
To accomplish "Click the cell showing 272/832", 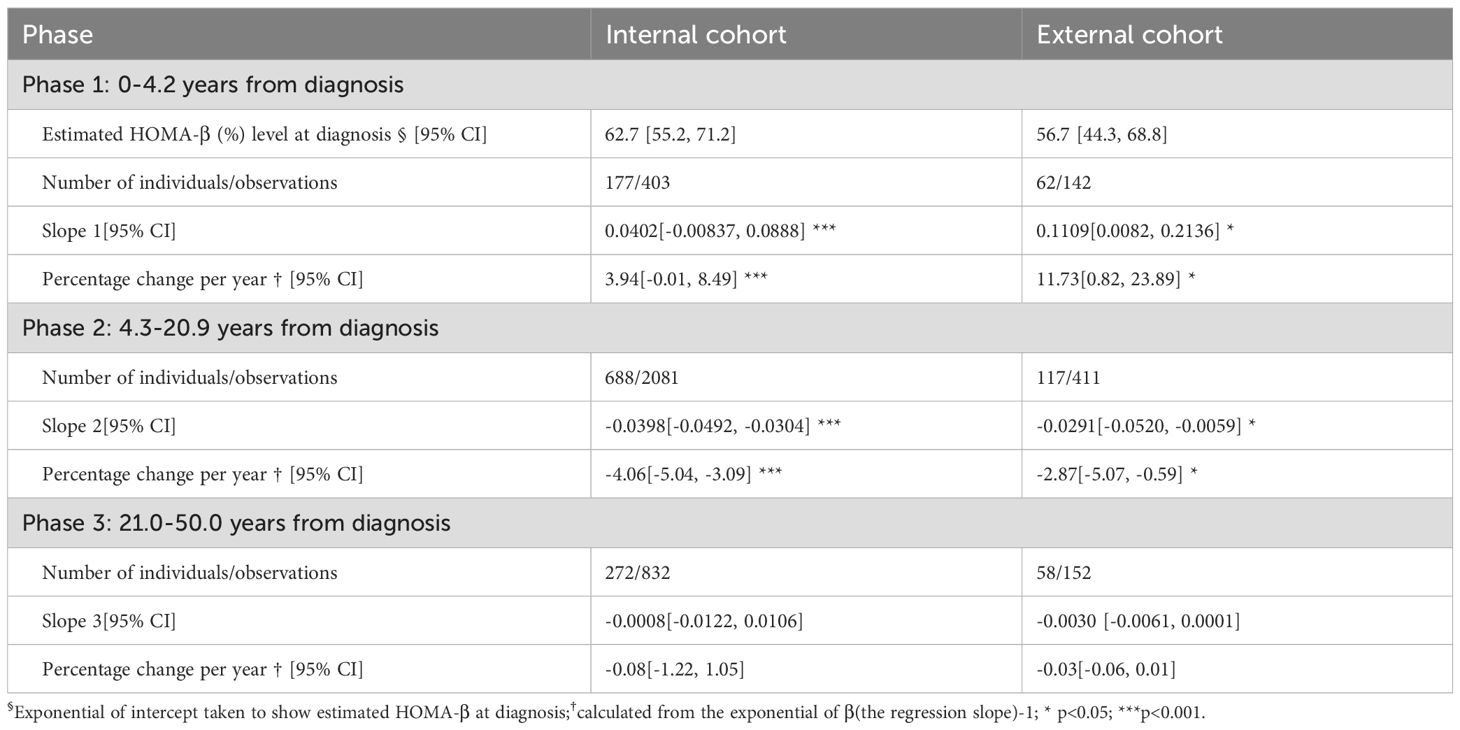I will click(641, 572).
